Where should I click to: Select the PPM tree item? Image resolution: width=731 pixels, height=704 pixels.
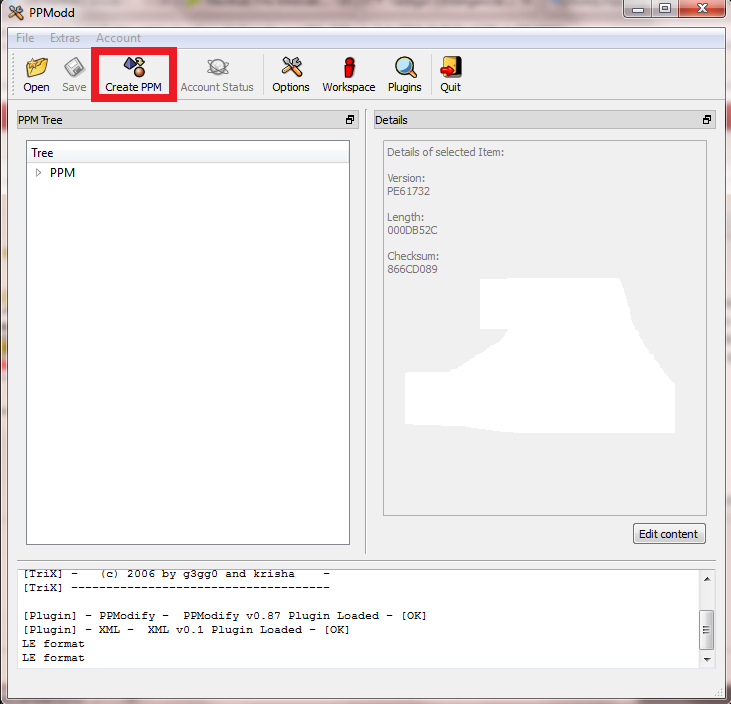tap(62, 173)
